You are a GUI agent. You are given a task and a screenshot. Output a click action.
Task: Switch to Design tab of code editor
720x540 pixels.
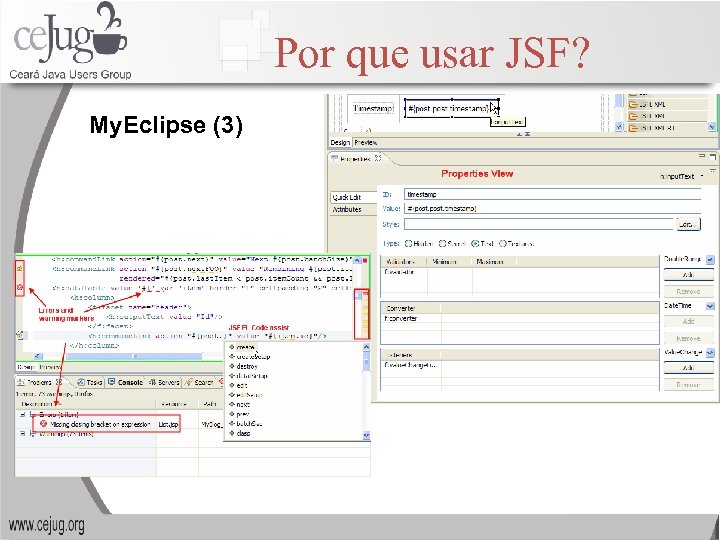[26, 367]
